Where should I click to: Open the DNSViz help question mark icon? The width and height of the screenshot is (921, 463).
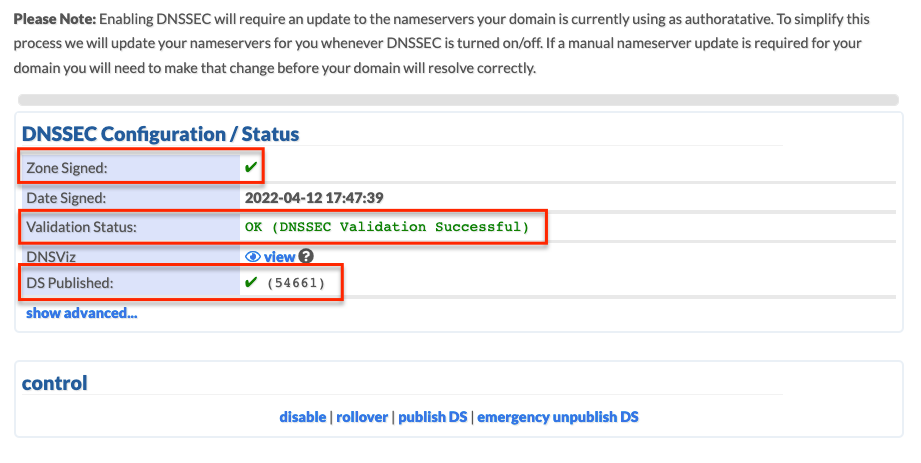point(306,256)
